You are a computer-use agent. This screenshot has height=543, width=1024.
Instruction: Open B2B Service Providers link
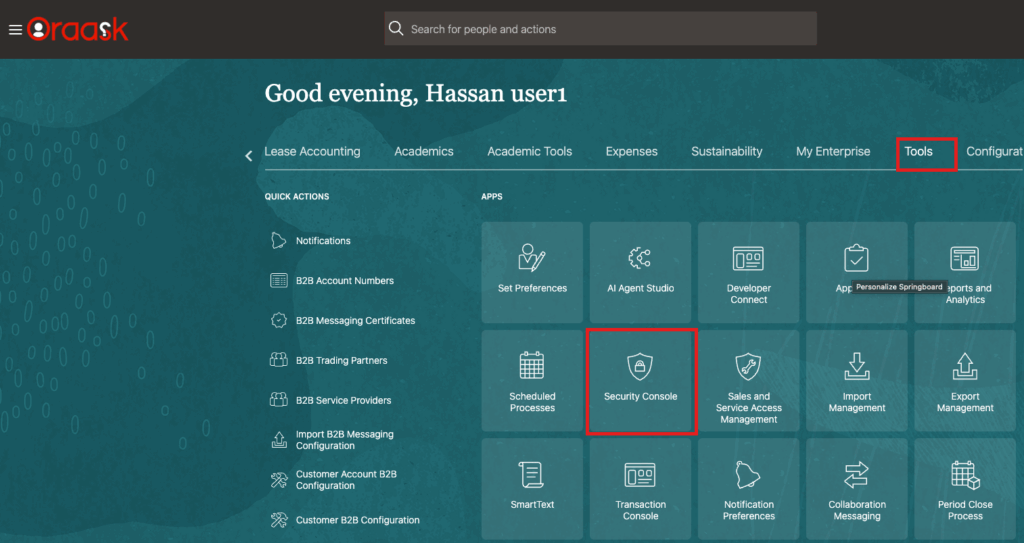[344, 401]
